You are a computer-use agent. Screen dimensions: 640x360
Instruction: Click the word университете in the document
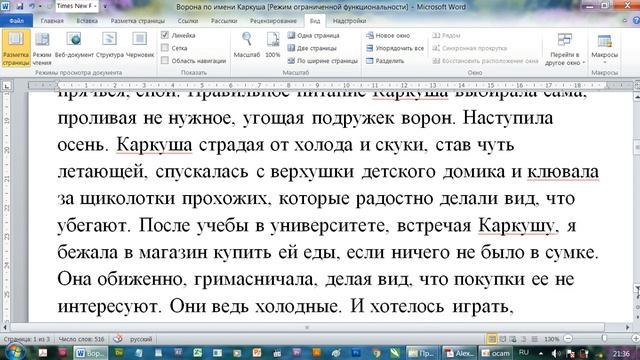(328, 225)
